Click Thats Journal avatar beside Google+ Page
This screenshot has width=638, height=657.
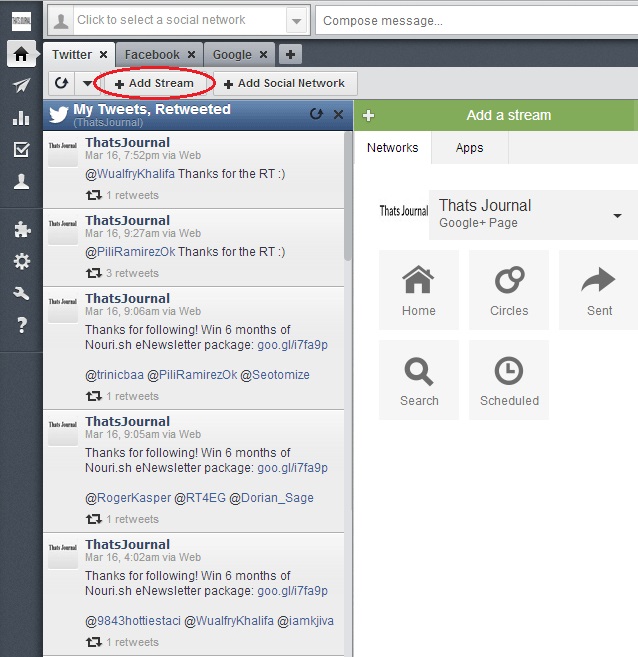point(404,211)
